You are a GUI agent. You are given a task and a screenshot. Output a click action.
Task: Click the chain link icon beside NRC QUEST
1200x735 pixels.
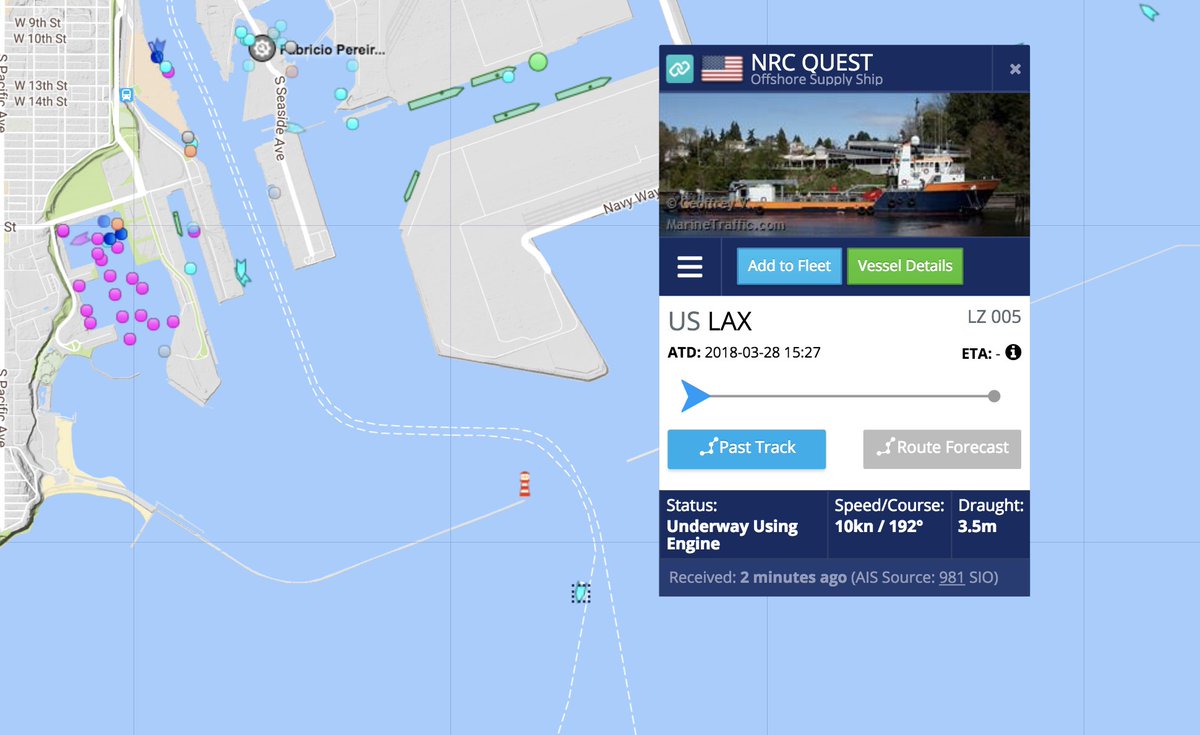click(680, 69)
